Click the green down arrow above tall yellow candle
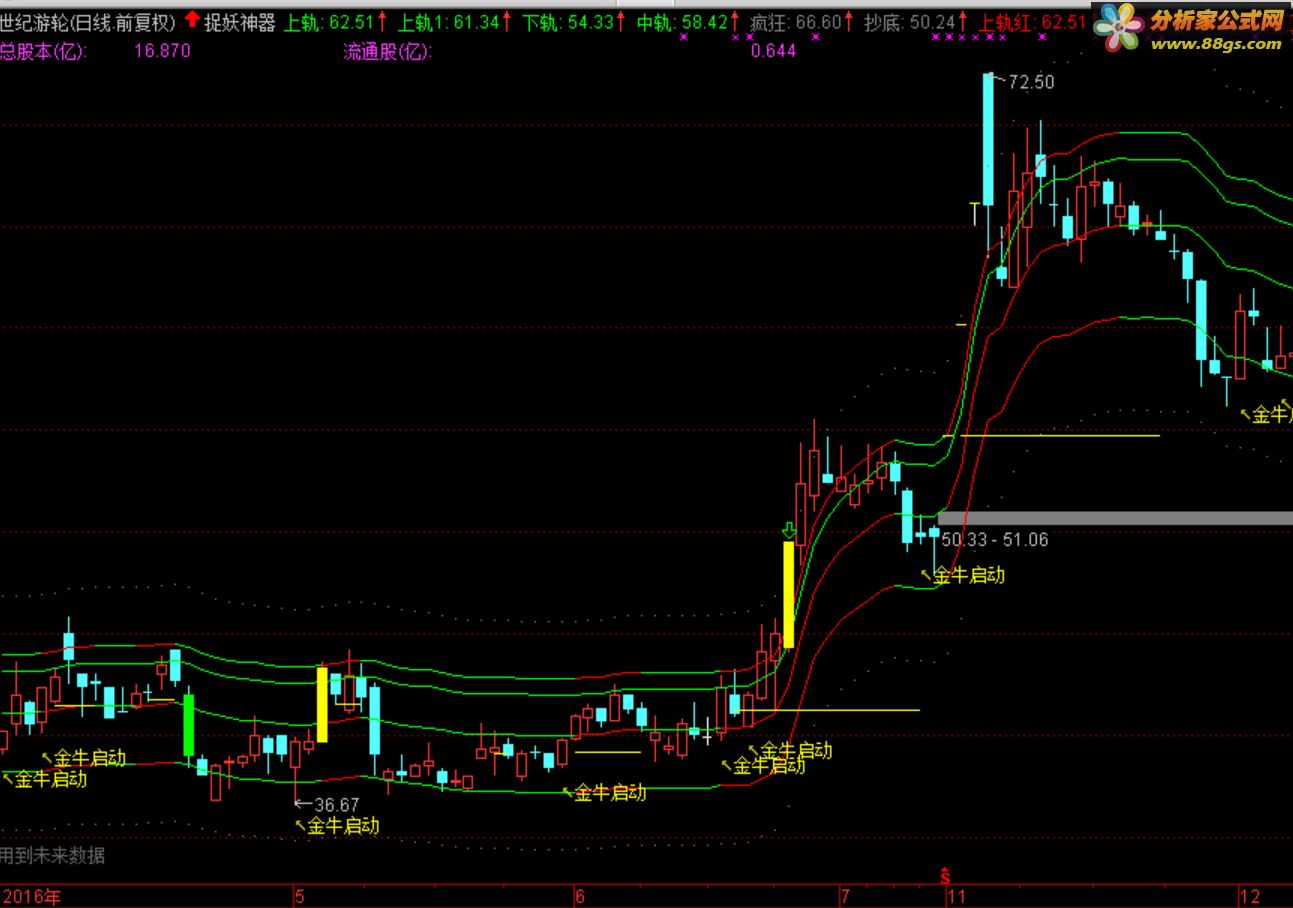The image size is (1293, 908). pyautogui.click(x=789, y=530)
